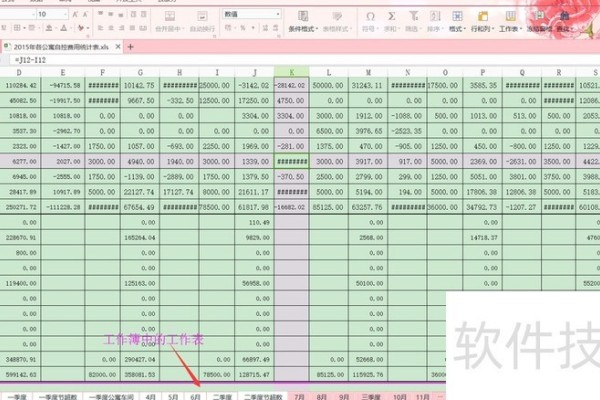Click the Worksheet (工作表) icon
600x400 pixels.
tap(510, 16)
